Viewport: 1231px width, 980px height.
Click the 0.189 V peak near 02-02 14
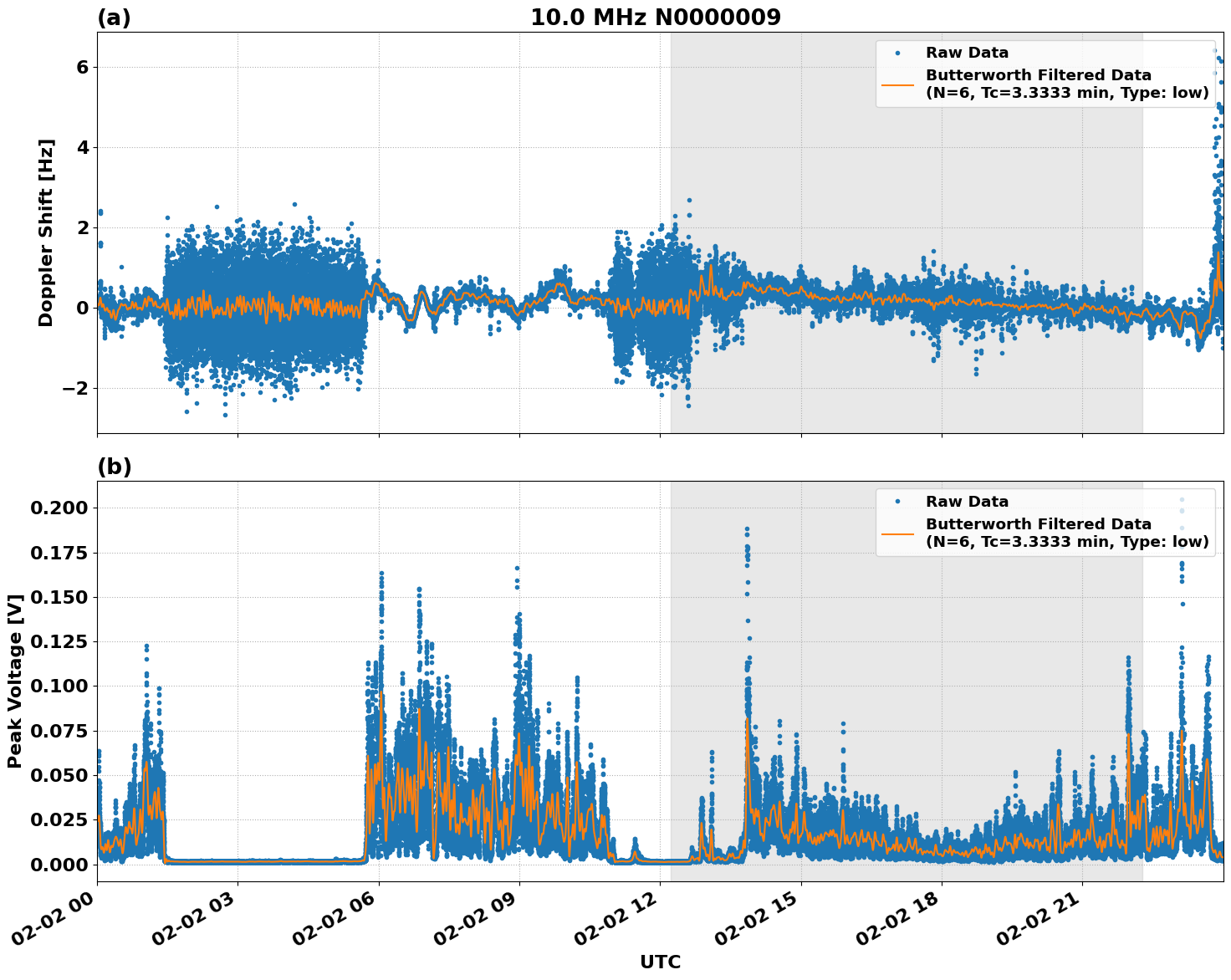[x=747, y=529]
